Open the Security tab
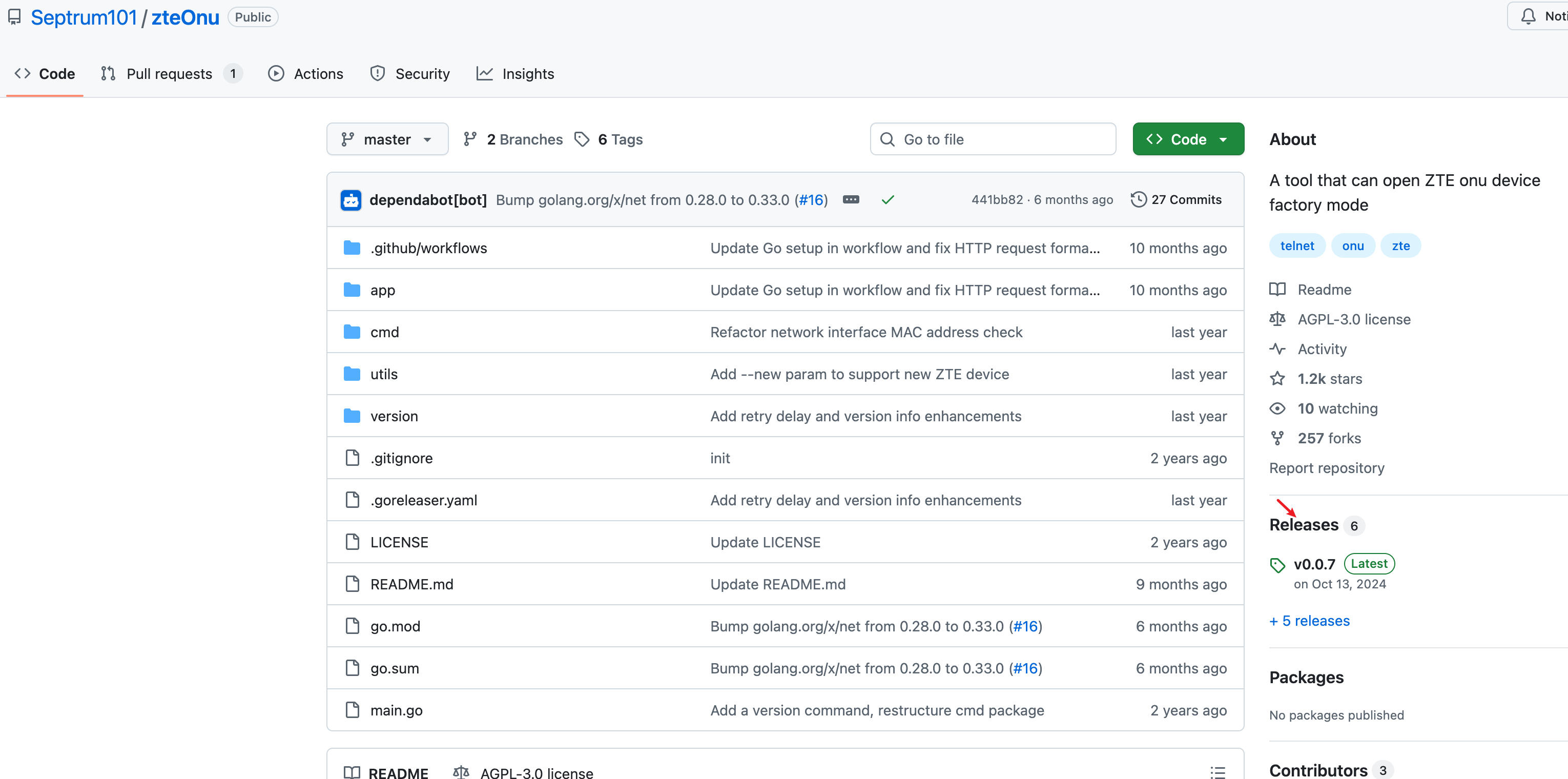The height and width of the screenshot is (779, 1568). 410,74
